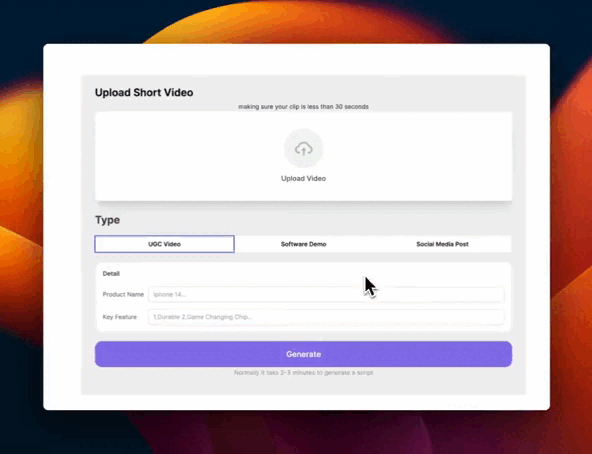Click the Upload Video label text
The height and width of the screenshot is (454, 592).
(x=304, y=178)
